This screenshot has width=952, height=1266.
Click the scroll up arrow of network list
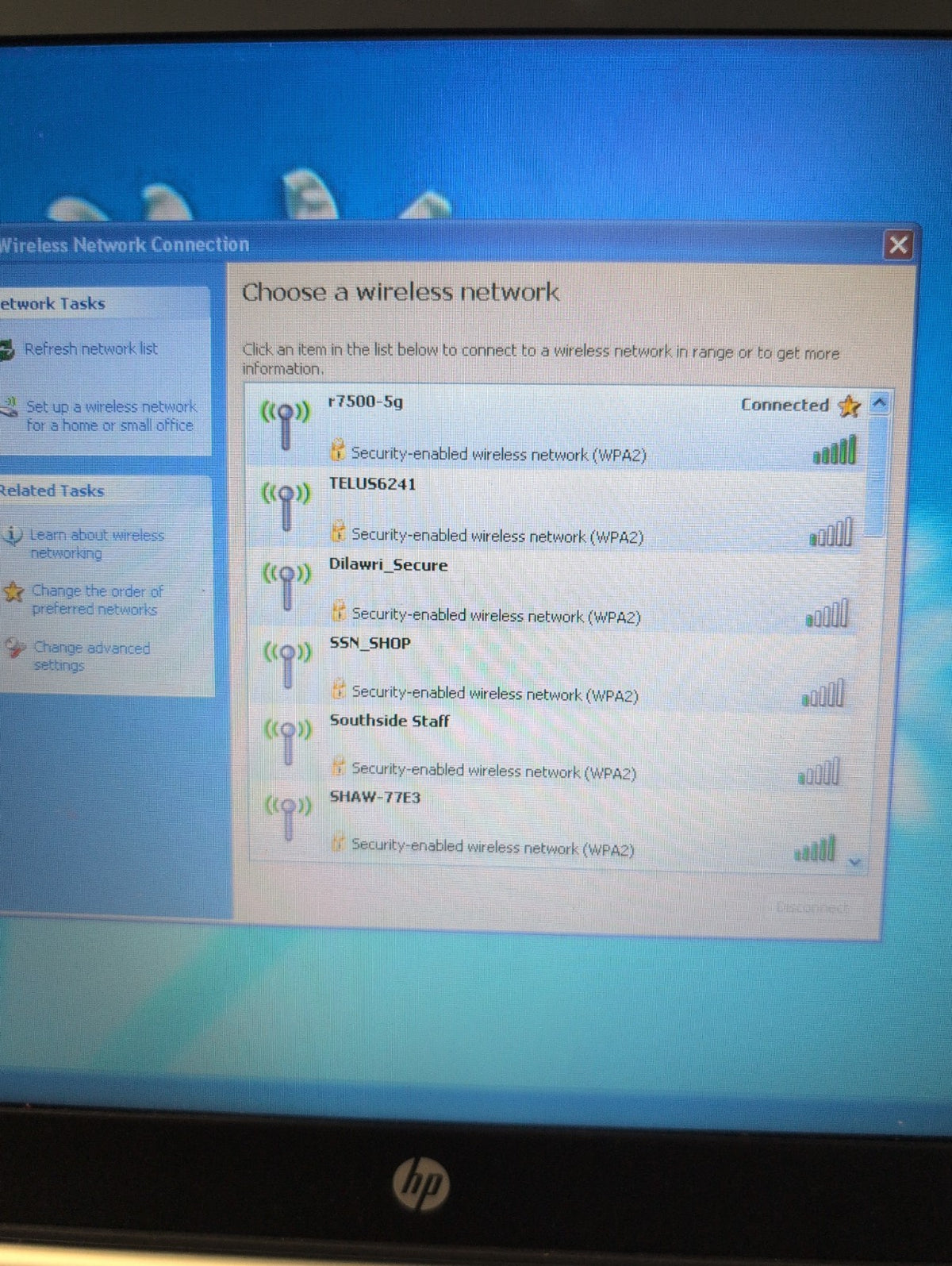coord(878,402)
